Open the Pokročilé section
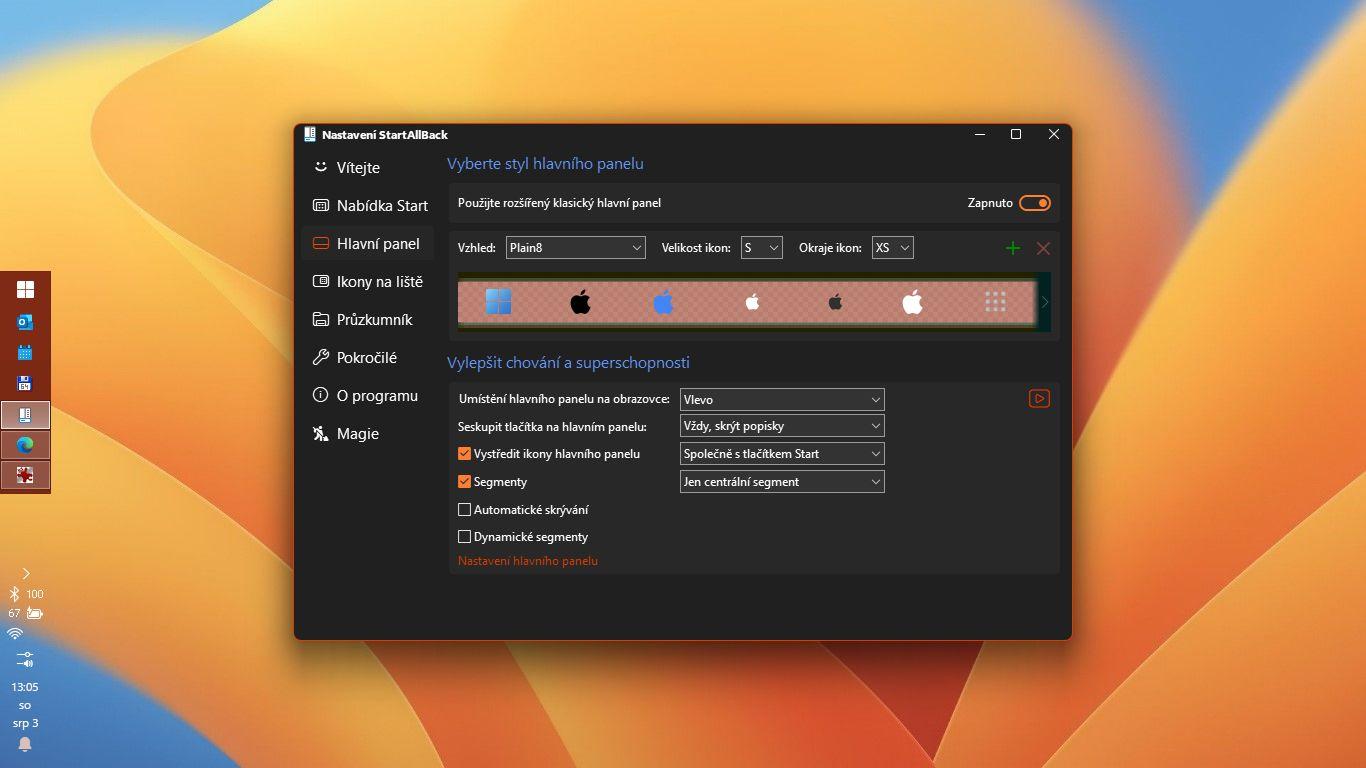The width and height of the screenshot is (1366, 768). pos(367,358)
